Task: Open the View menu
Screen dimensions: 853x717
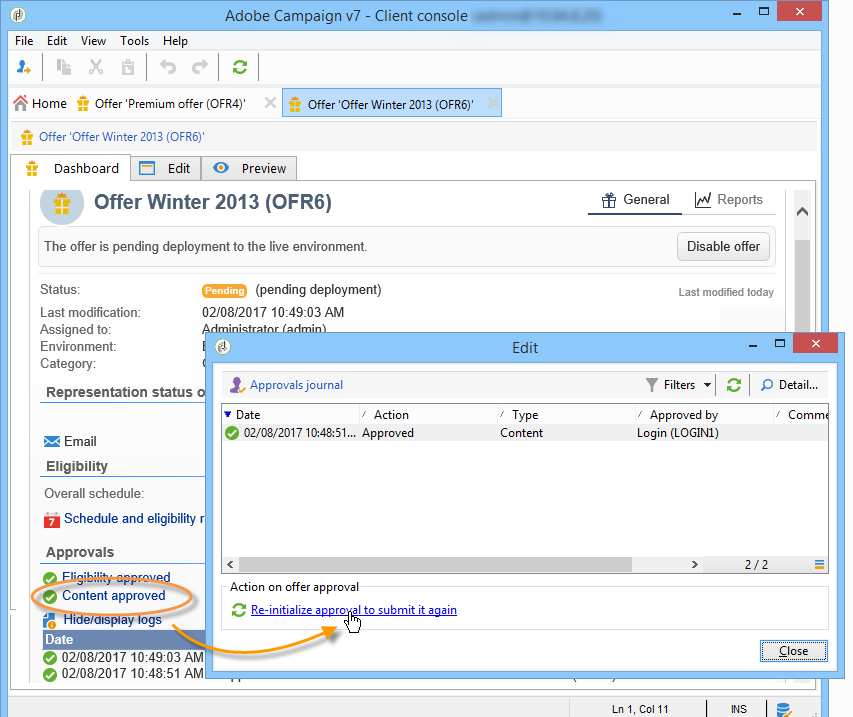Action: click(93, 41)
